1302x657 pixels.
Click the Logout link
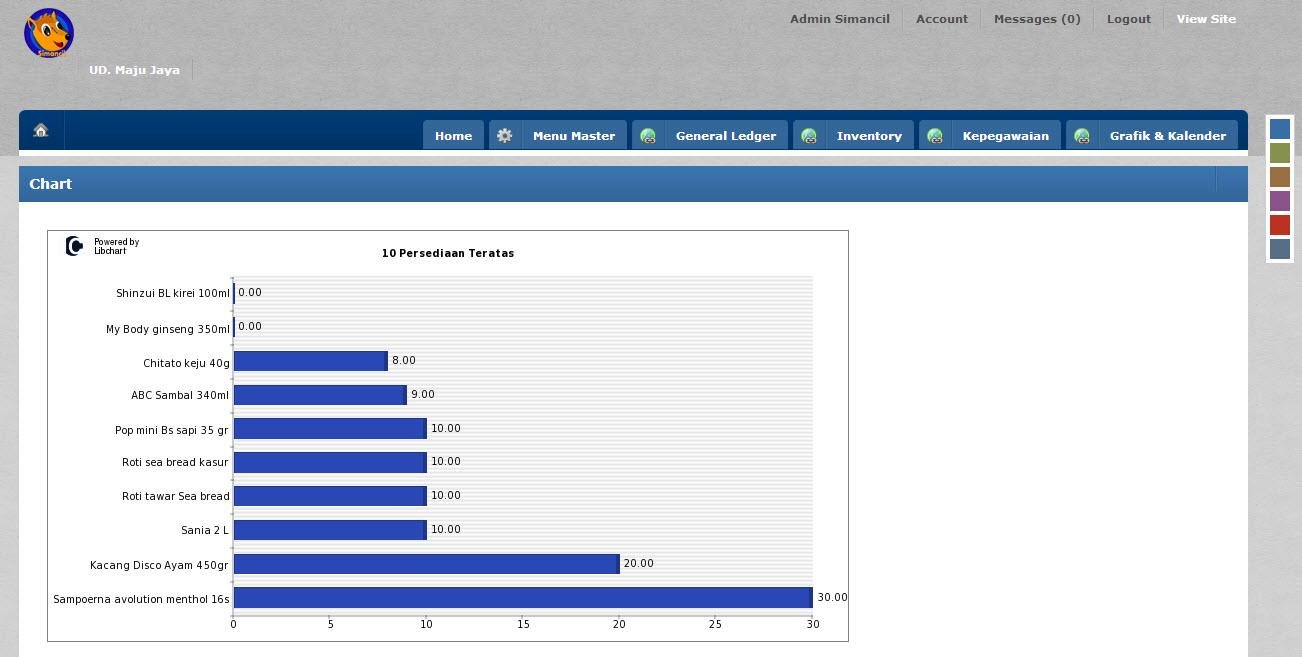(x=1128, y=18)
